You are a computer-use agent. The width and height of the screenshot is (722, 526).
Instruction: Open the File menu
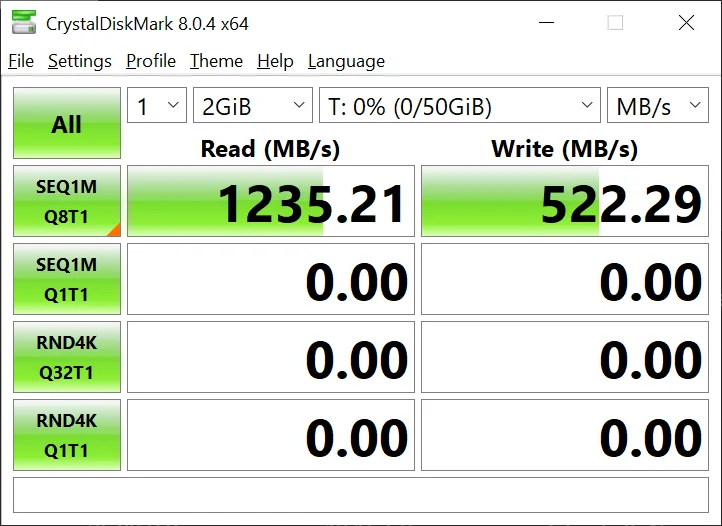21,61
